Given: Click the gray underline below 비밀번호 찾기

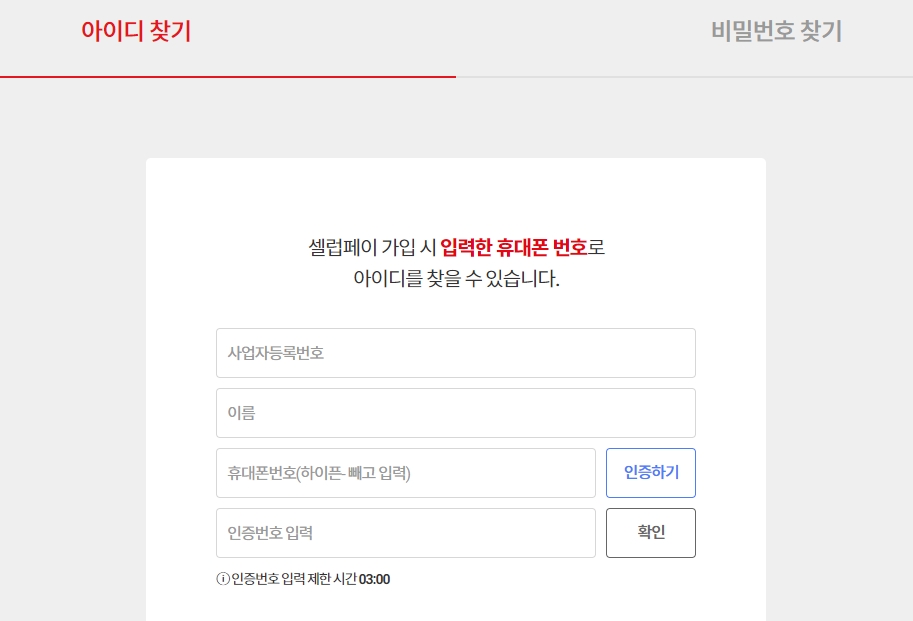Looking at the screenshot, I should 684,76.
